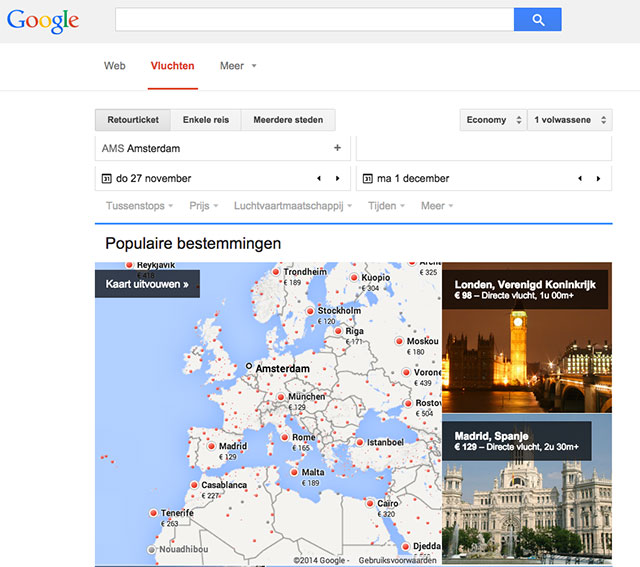640x567 pixels.
Task: Select the Retourticket trip type
Action: 133,120
